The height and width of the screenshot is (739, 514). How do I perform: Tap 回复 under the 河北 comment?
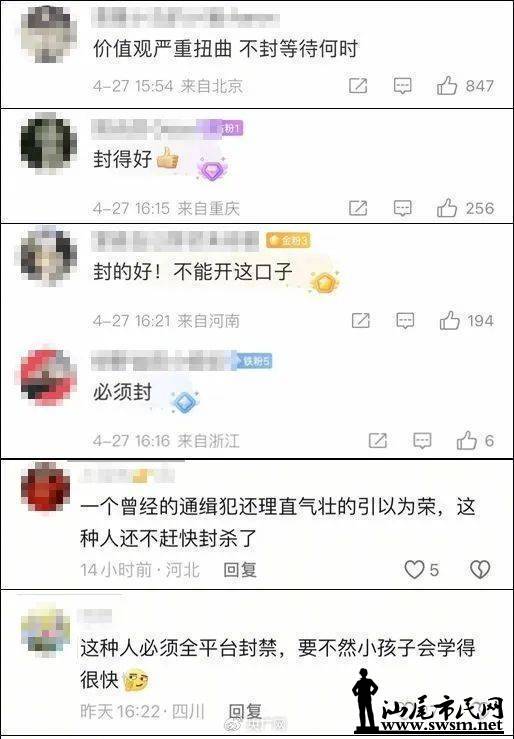[x=240, y=569]
